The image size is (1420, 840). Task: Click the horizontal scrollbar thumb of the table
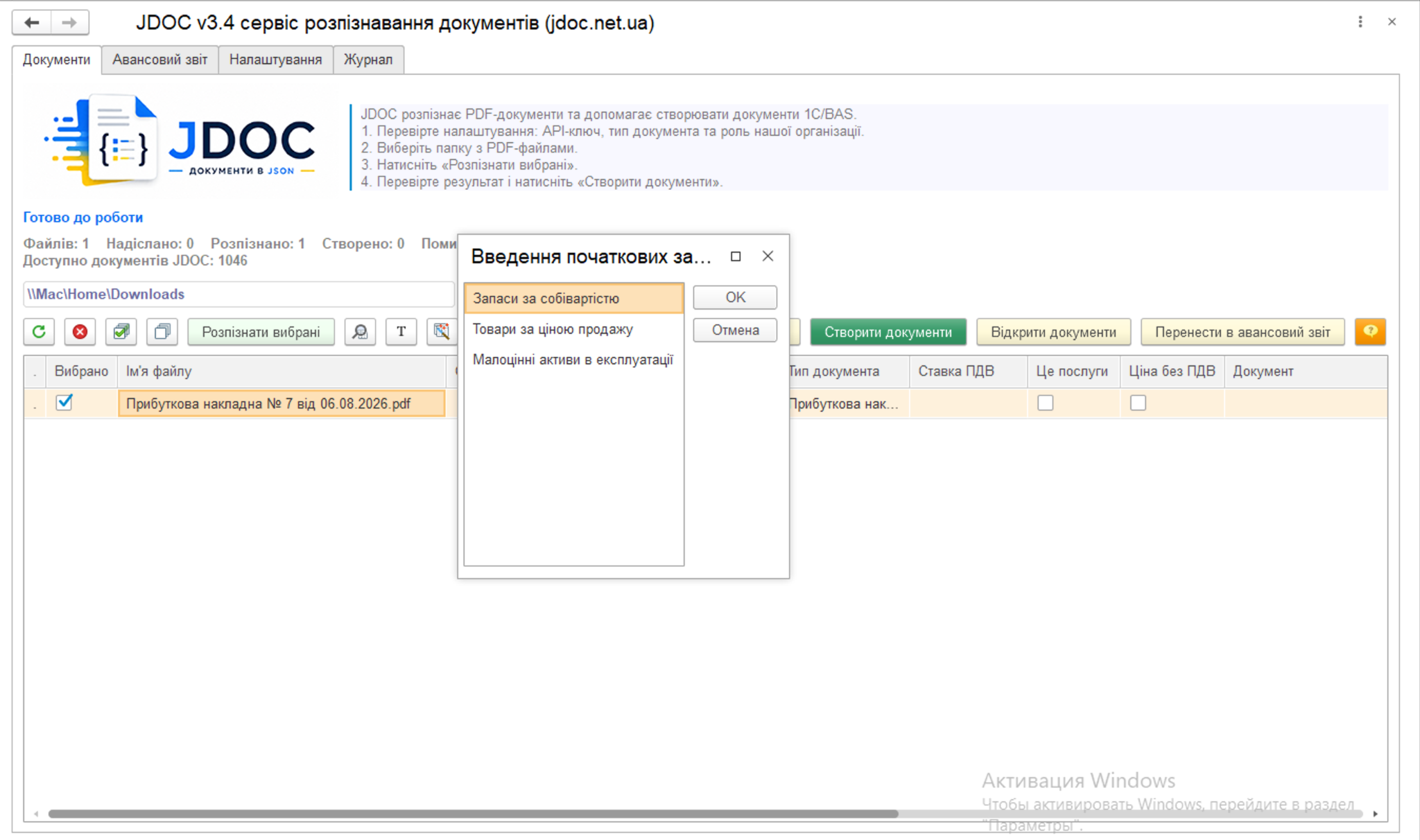[x=473, y=814]
